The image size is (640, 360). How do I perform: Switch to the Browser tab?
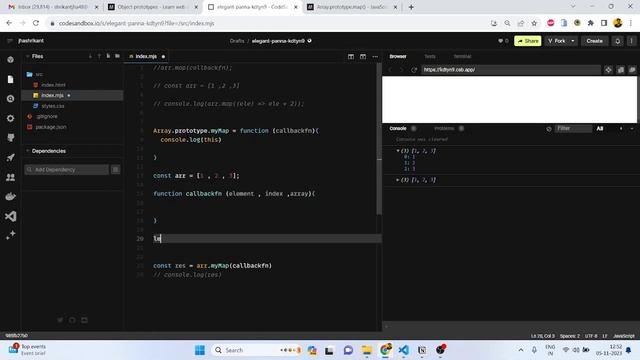(398, 57)
